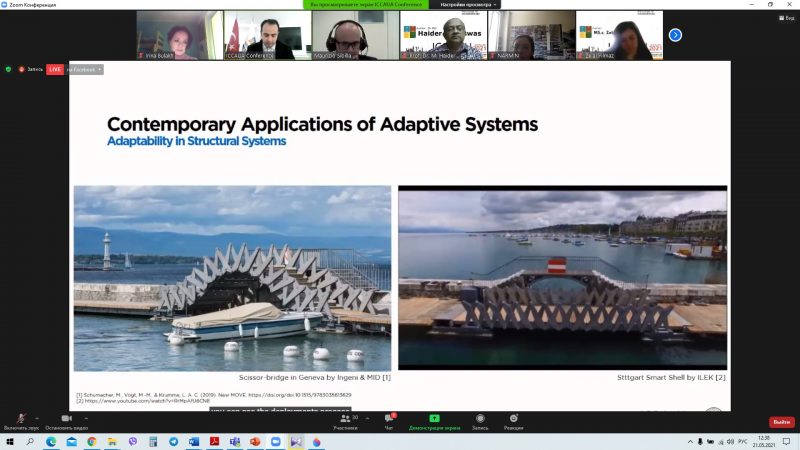Click the 'Adaptability in Structural Systems' subtitle
The image size is (800, 450).
click(196, 141)
